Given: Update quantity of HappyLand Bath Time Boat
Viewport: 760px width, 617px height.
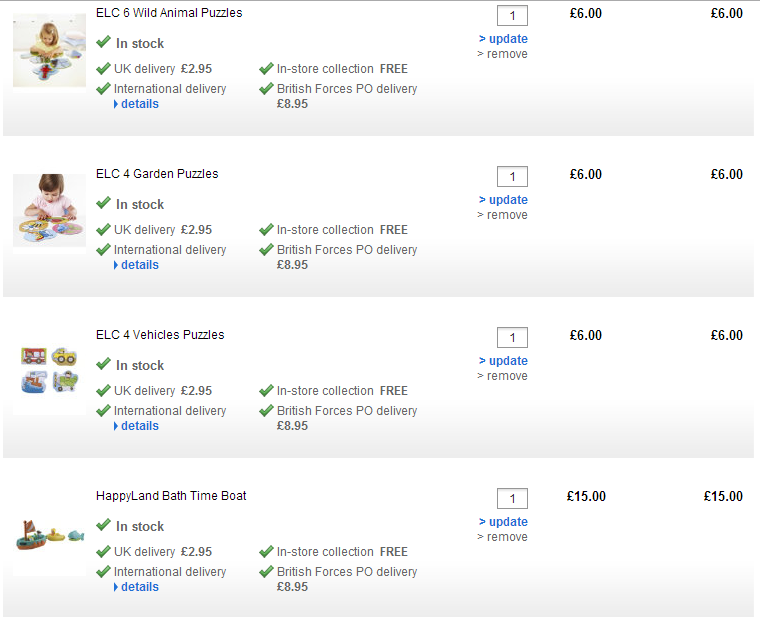Looking at the screenshot, I should click(503, 522).
